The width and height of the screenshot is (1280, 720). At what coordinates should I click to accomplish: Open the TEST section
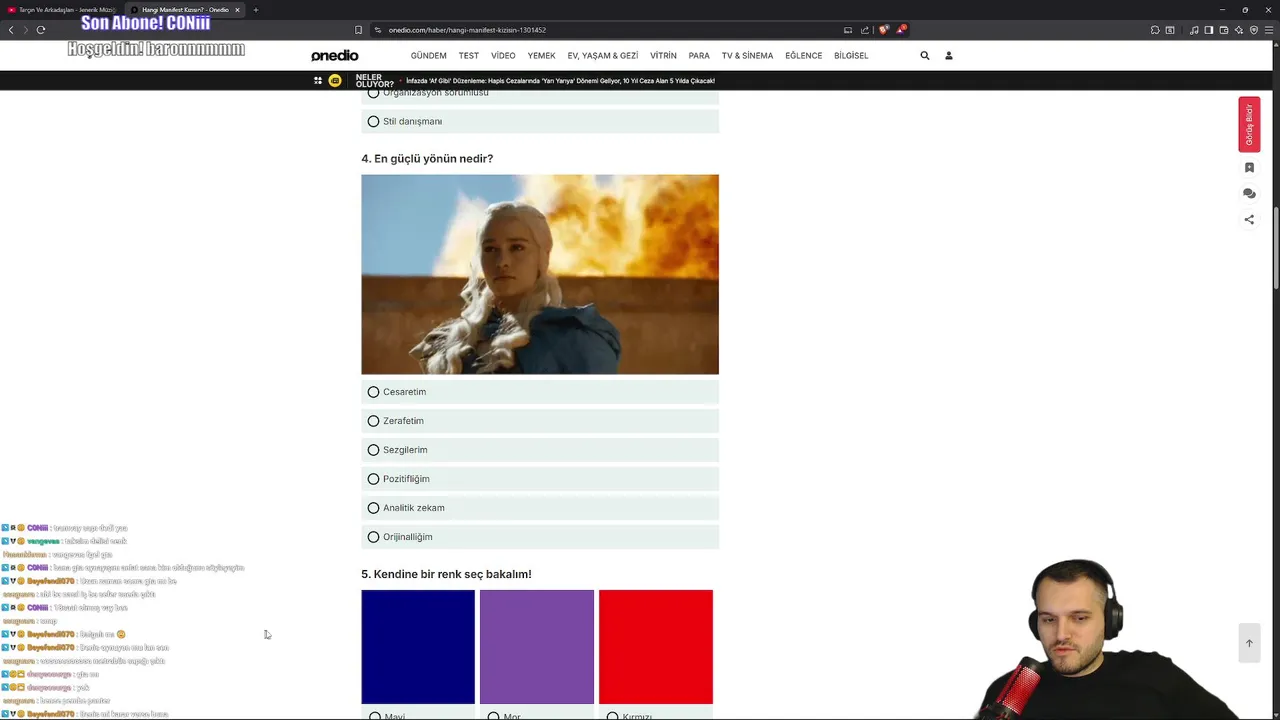(x=469, y=56)
